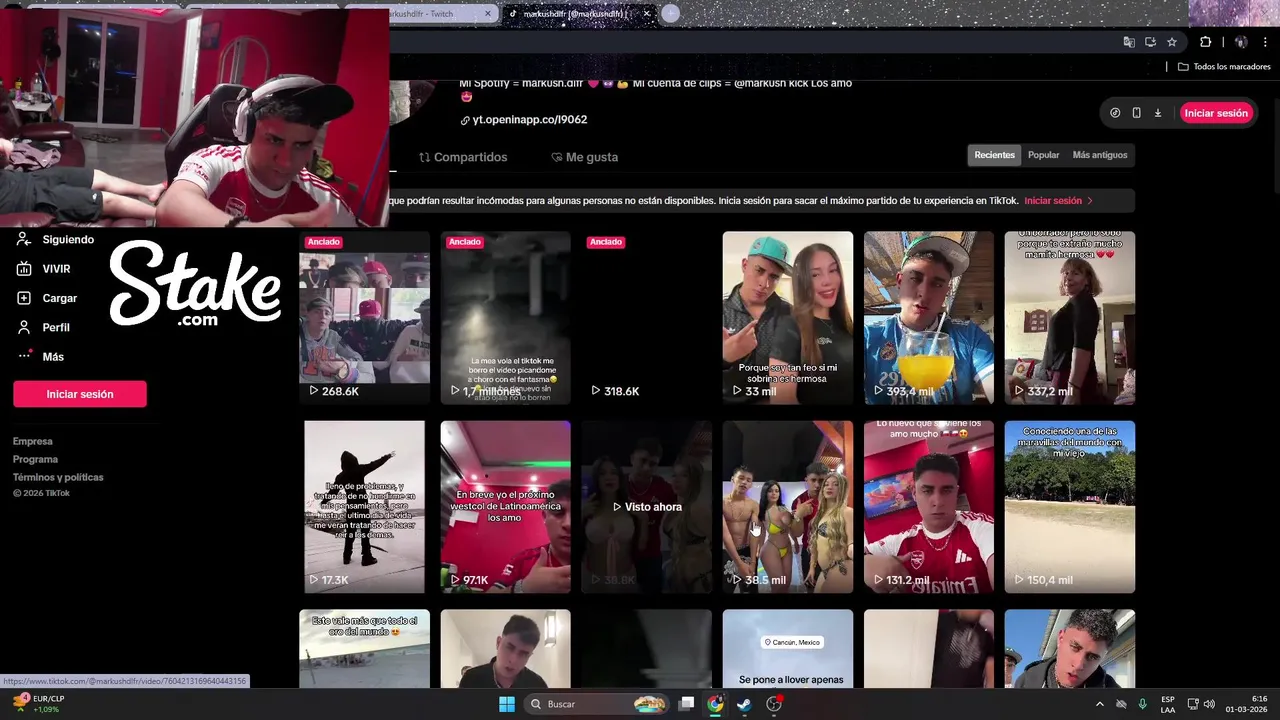
Task: Open the video with 33 mil views
Action: coord(788,318)
